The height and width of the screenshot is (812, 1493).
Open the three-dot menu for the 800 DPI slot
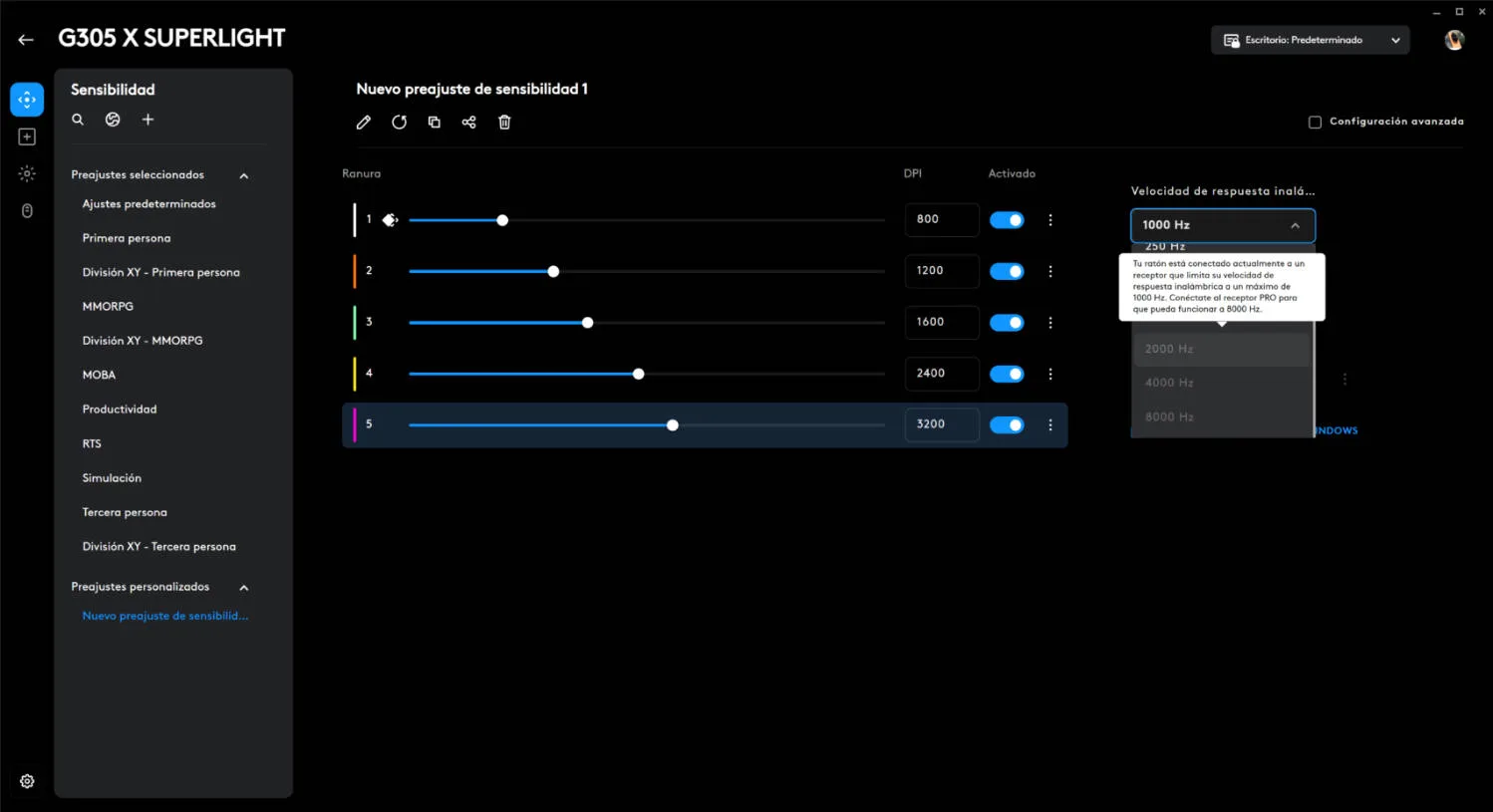click(x=1050, y=220)
